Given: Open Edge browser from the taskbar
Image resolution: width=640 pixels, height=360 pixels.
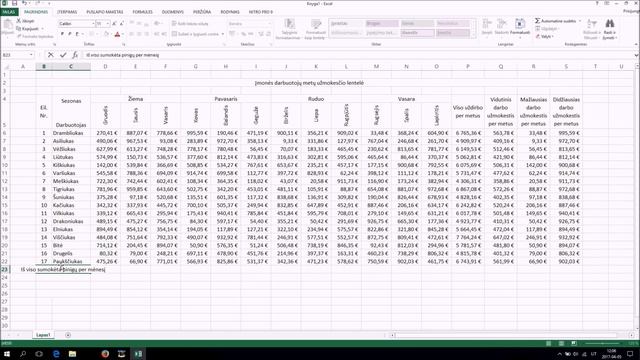Looking at the screenshot, I should tap(56, 354).
